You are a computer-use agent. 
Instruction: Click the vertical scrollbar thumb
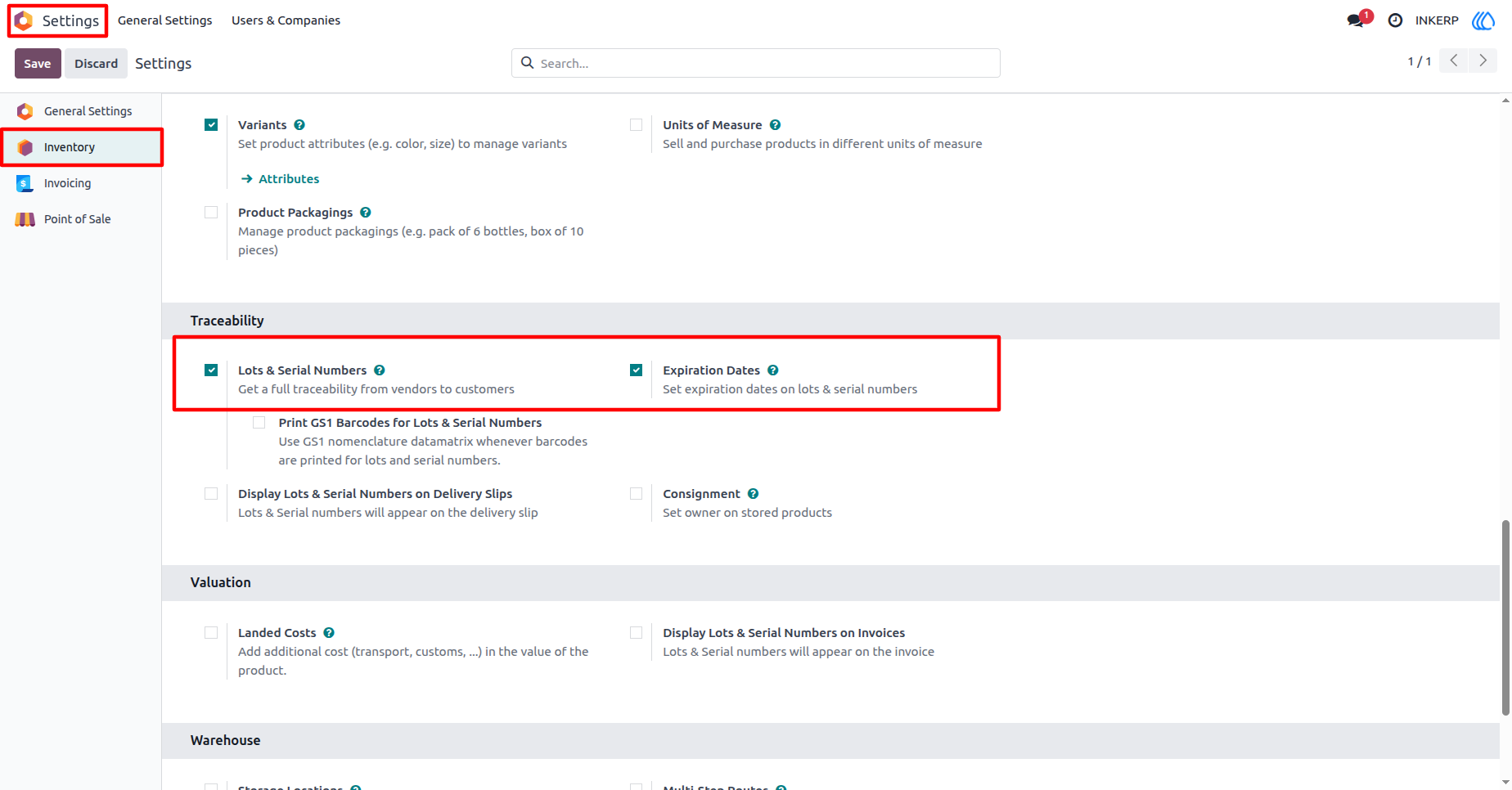click(x=1505, y=617)
